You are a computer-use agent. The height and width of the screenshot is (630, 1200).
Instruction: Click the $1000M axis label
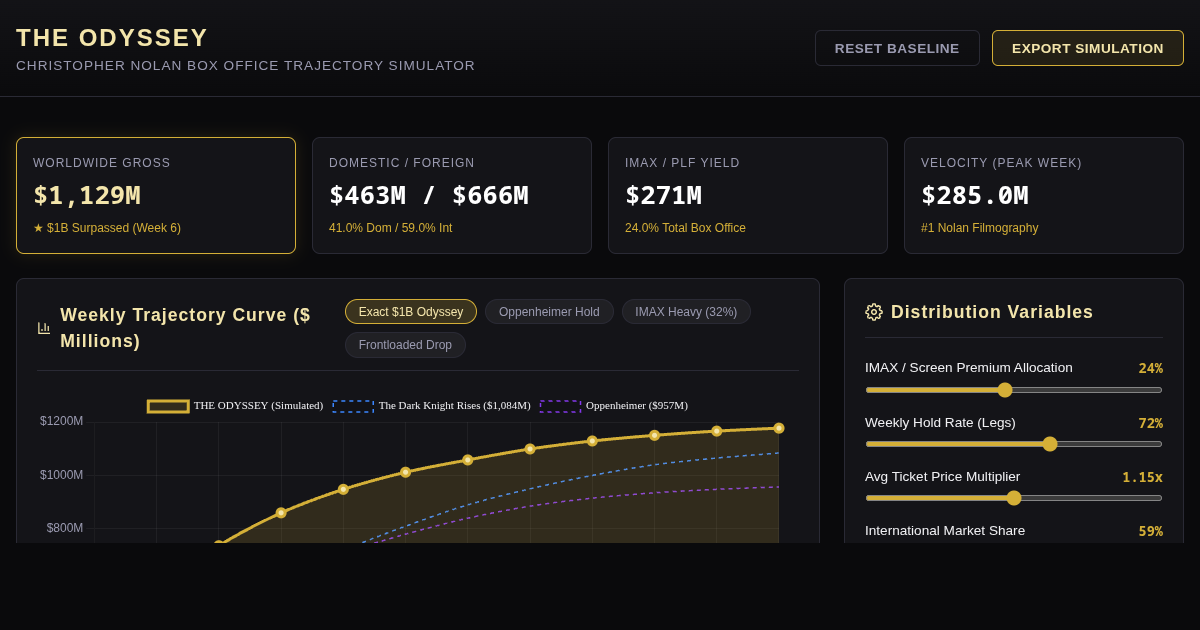(x=62, y=475)
